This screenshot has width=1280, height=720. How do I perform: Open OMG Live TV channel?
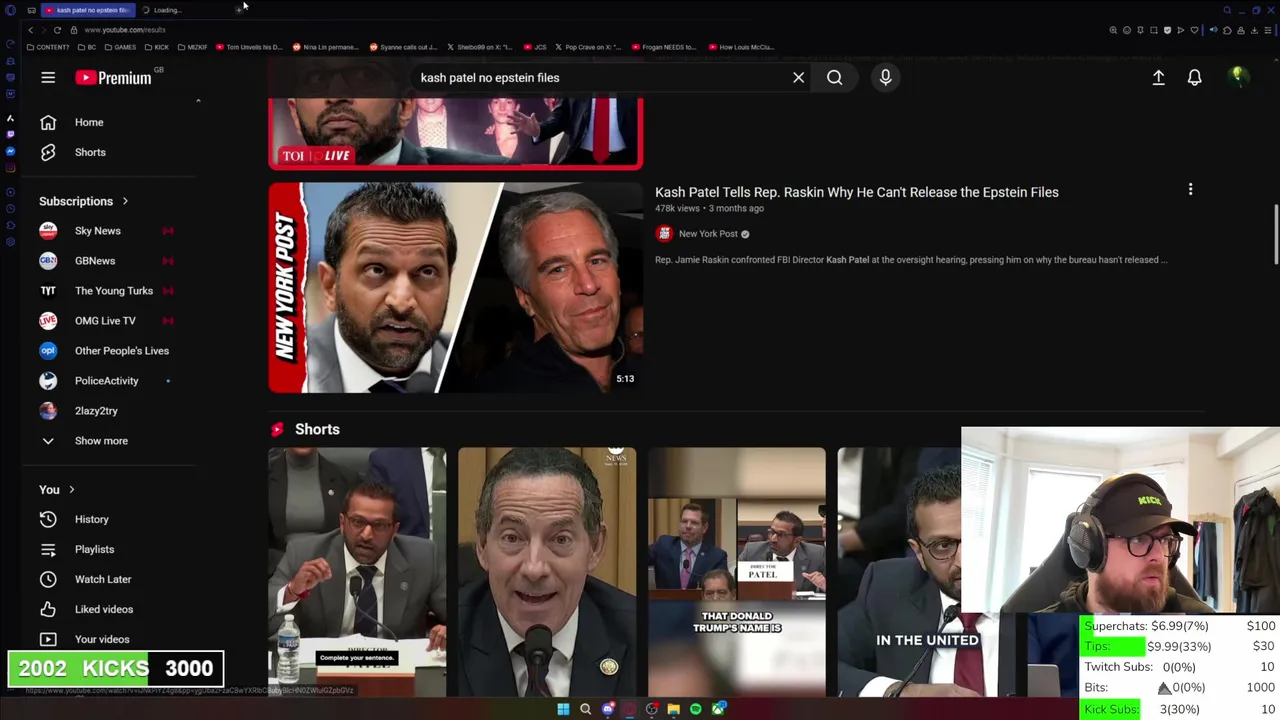tap(104, 321)
